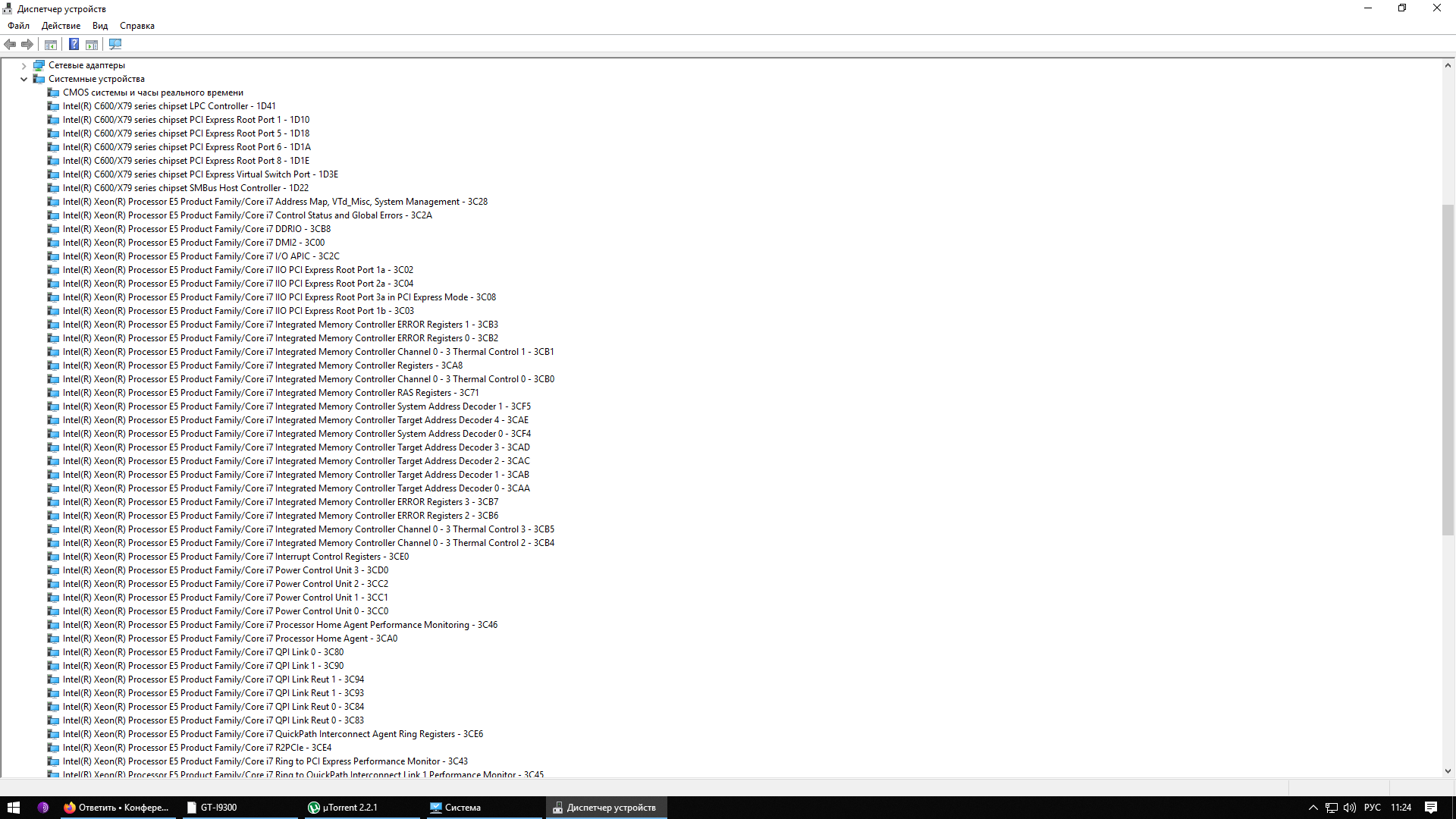Open the Действие menu
1456x819 pixels.
point(61,26)
